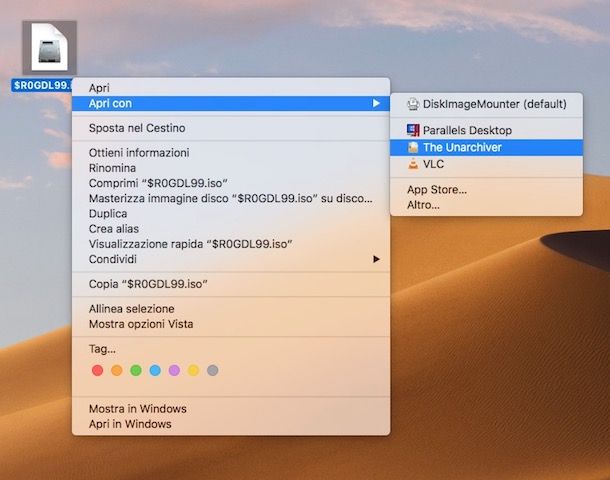The image size is (610, 480).
Task: Apply the gray tag color
Action: click(212, 370)
